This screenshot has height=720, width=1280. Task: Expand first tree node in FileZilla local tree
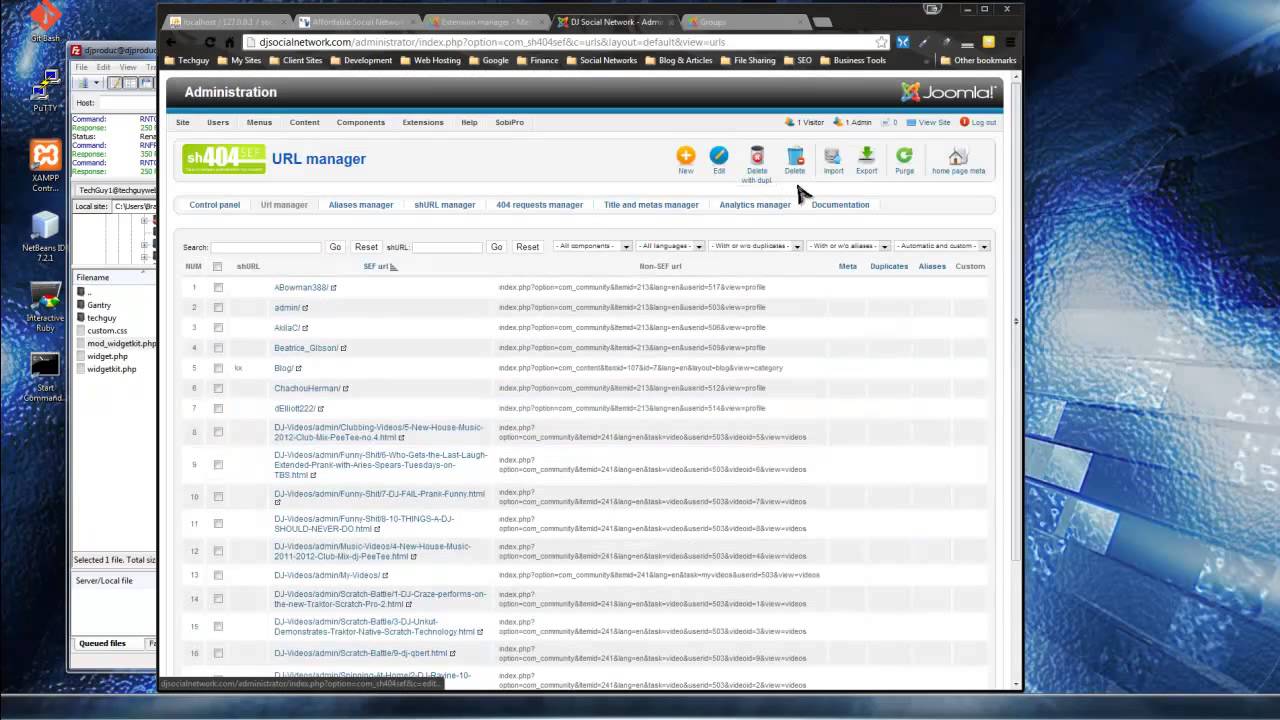pyautogui.click(x=144, y=221)
